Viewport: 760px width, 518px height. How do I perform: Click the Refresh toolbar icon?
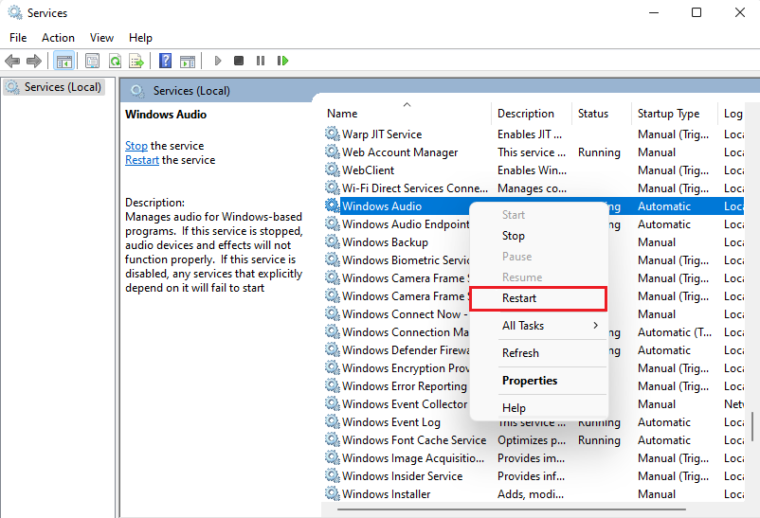(115, 61)
